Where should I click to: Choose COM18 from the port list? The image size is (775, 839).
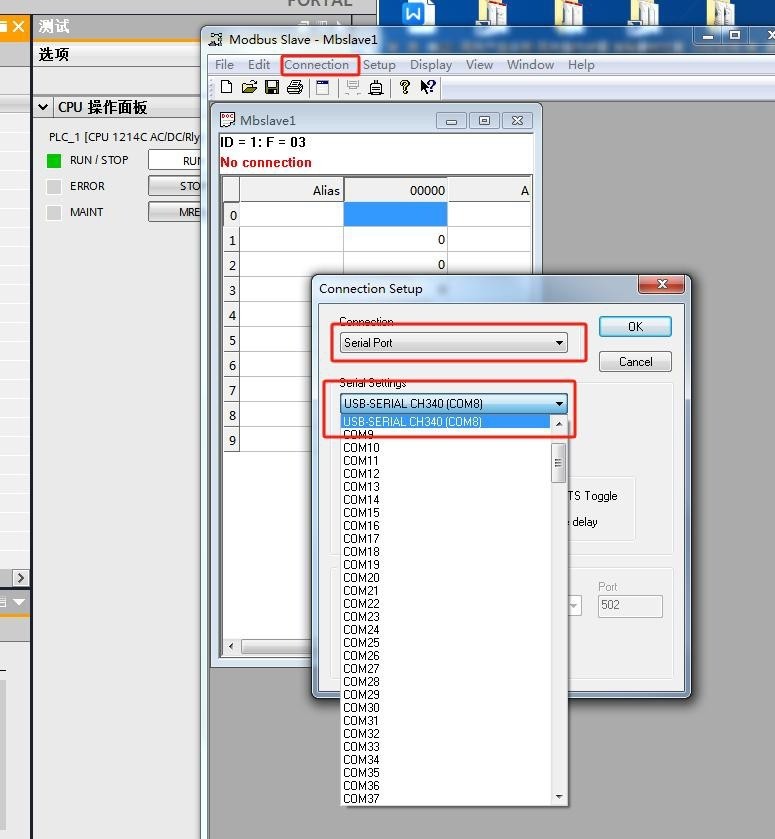(445, 552)
